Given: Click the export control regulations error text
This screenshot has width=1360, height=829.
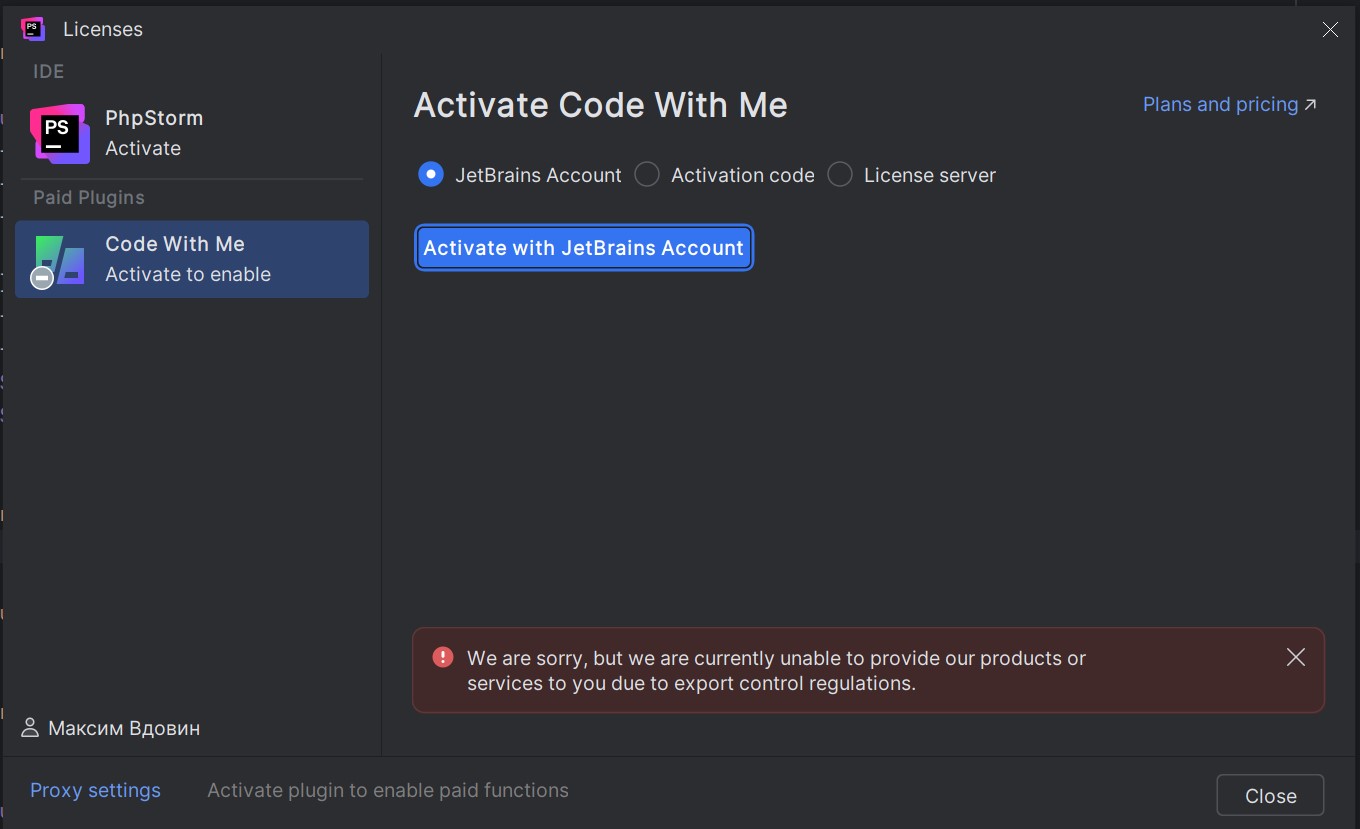Looking at the screenshot, I should coord(776,671).
